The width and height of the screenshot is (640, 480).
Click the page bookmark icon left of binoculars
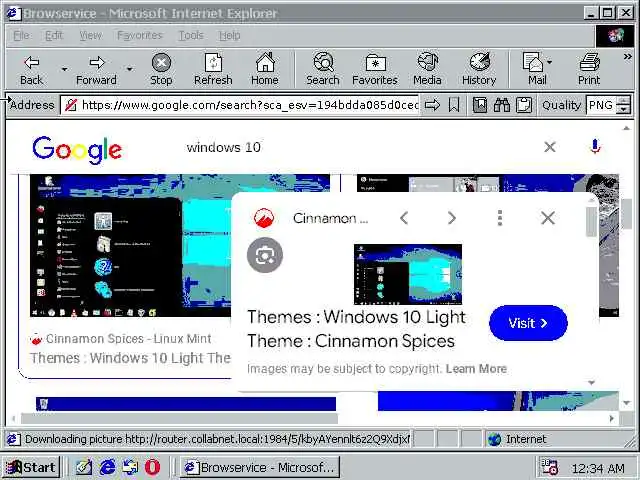[480, 105]
